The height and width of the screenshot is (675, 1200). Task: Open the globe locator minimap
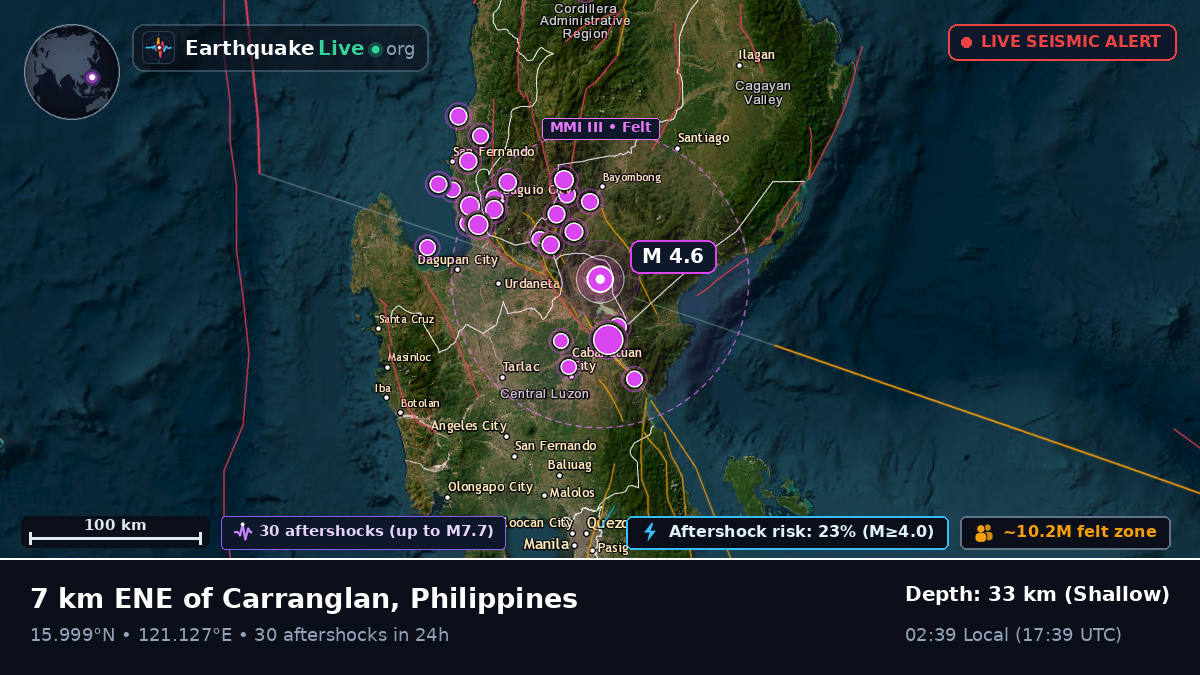(72, 72)
